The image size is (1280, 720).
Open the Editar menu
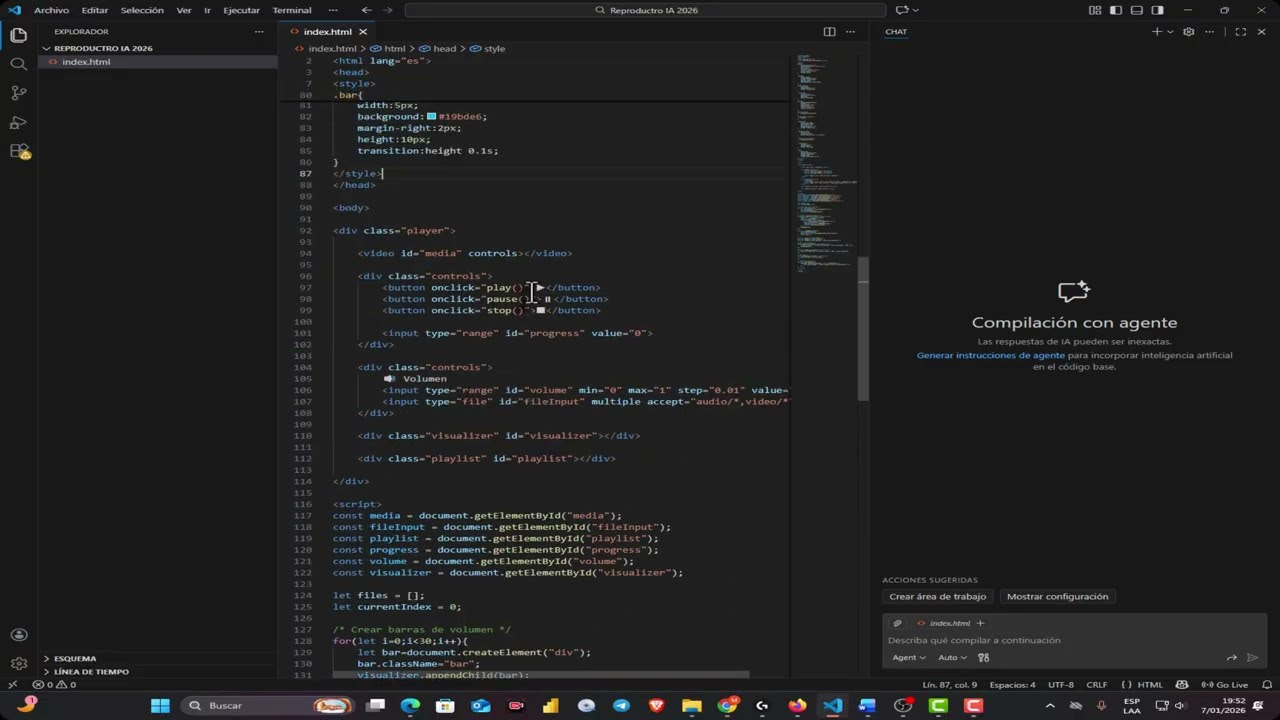pos(95,10)
